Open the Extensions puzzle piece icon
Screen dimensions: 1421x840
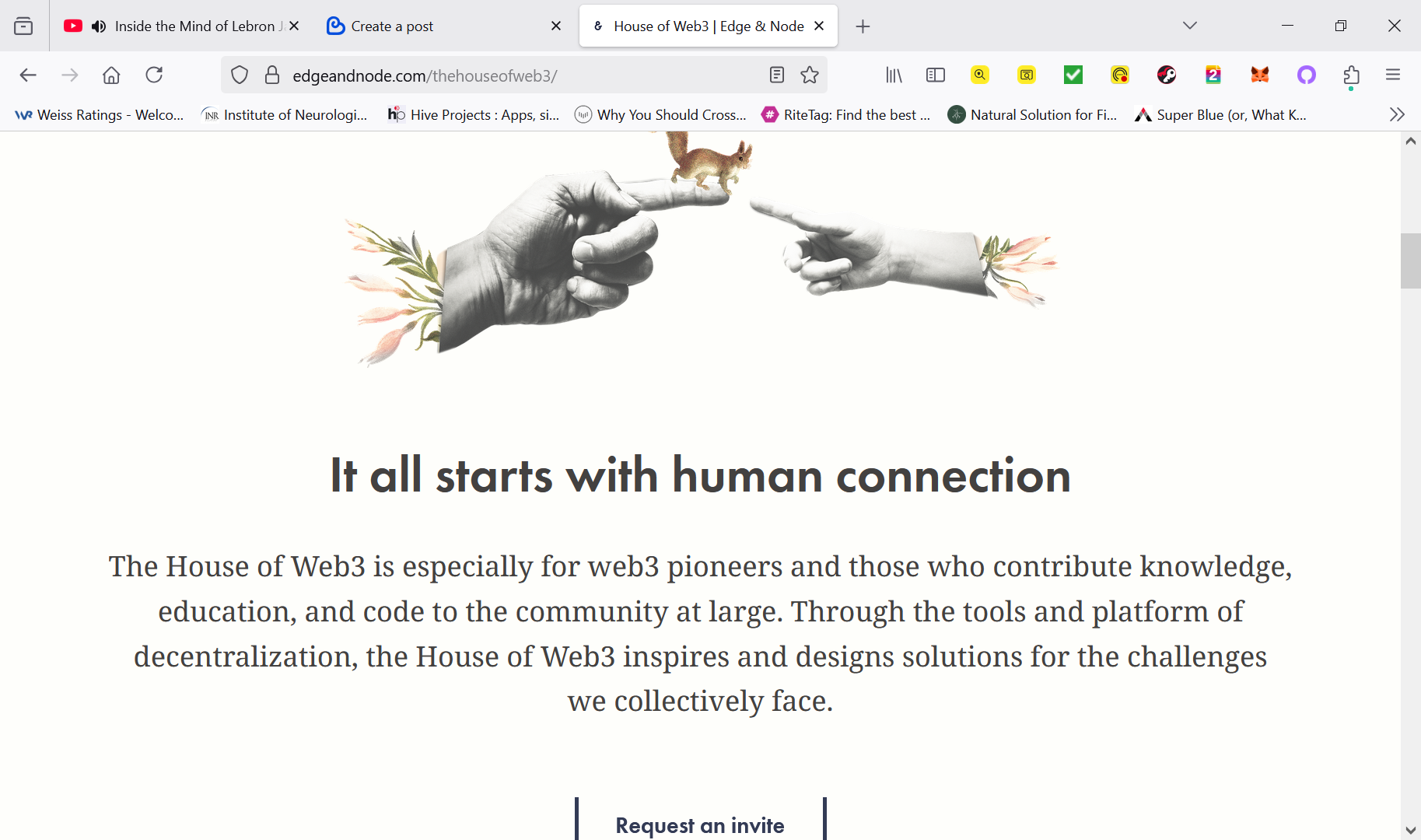pyautogui.click(x=1352, y=75)
